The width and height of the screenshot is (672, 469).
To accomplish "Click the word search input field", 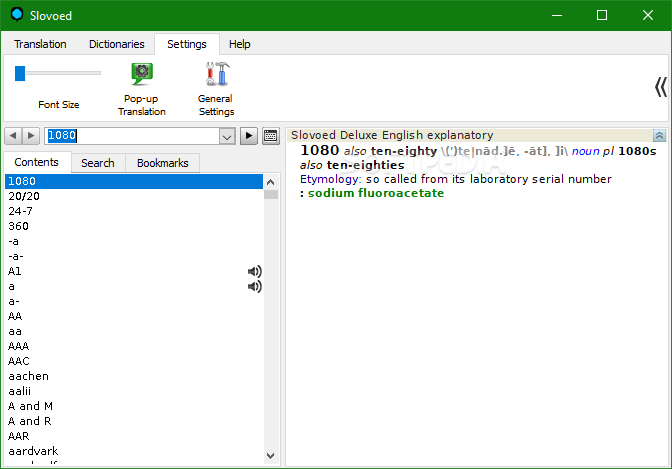I will pyautogui.click(x=132, y=136).
